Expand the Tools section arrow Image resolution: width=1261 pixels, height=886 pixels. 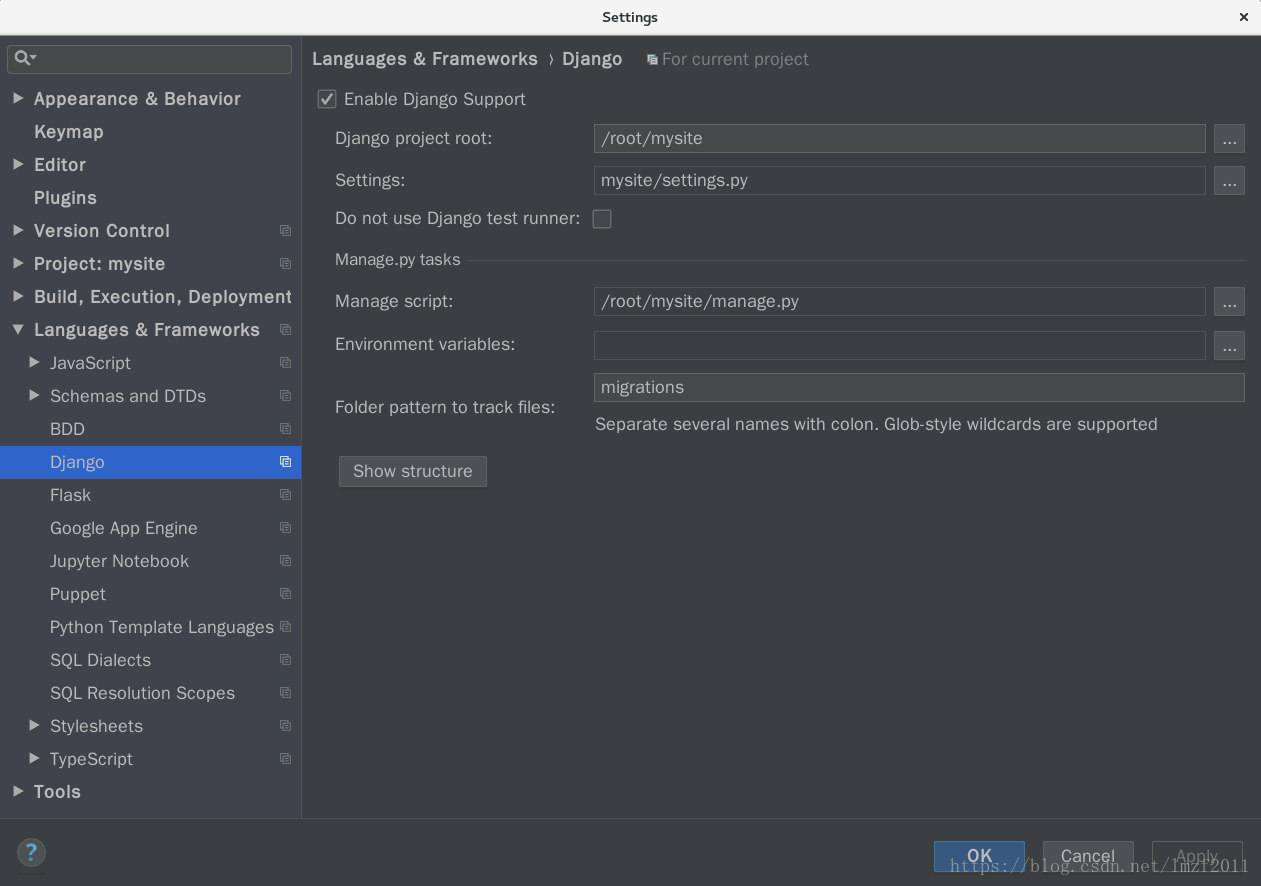coord(18,791)
